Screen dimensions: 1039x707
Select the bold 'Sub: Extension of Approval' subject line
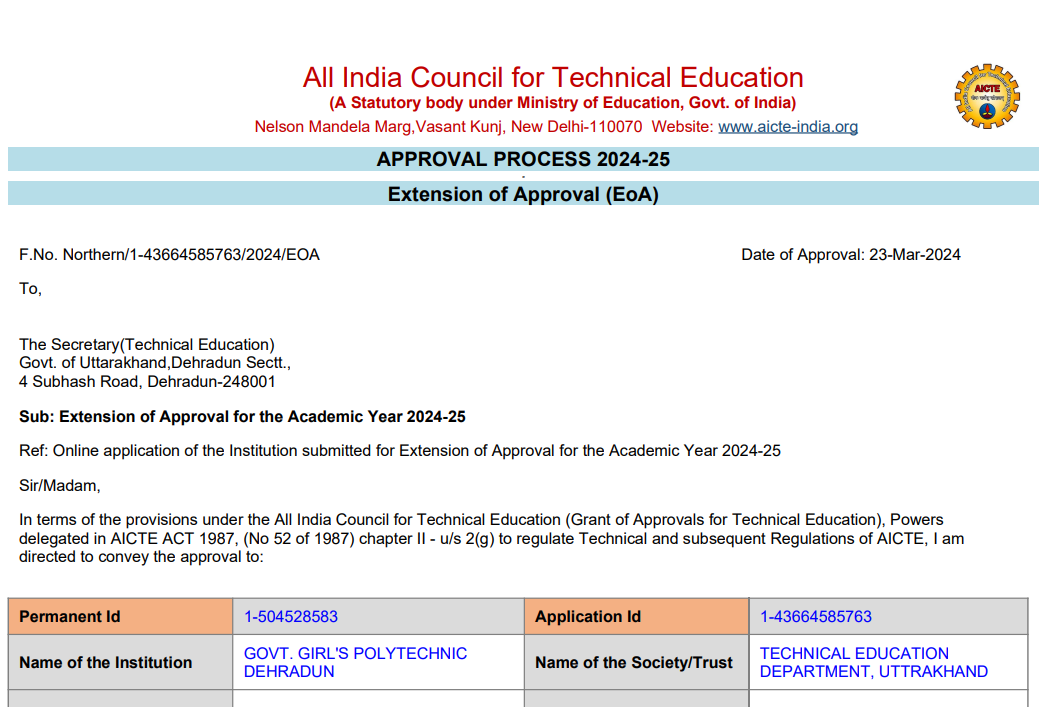[x=243, y=417]
